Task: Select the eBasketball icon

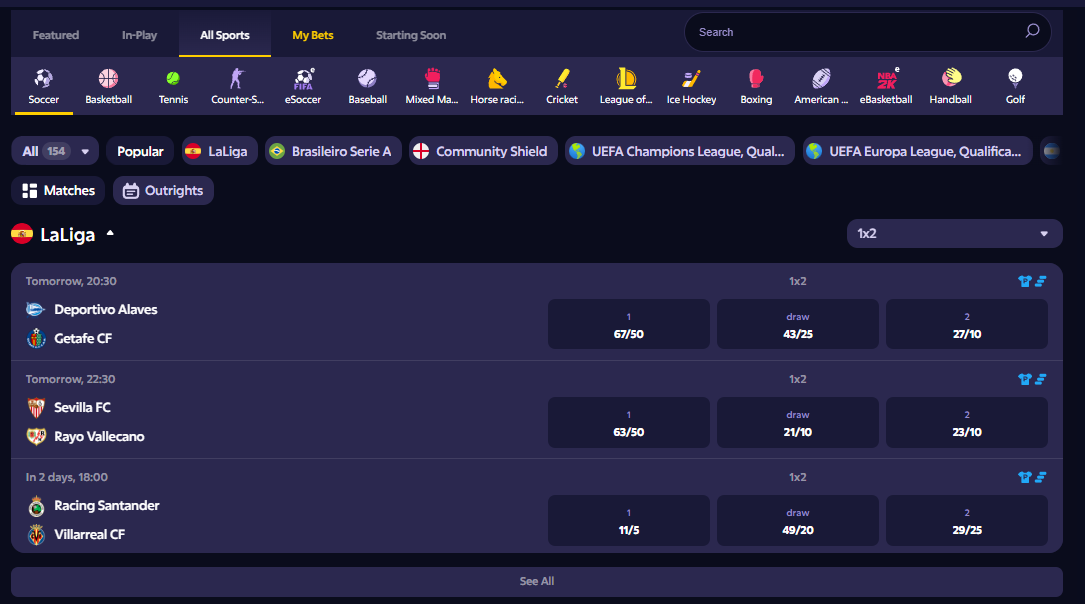Action: tap(886, 78)
